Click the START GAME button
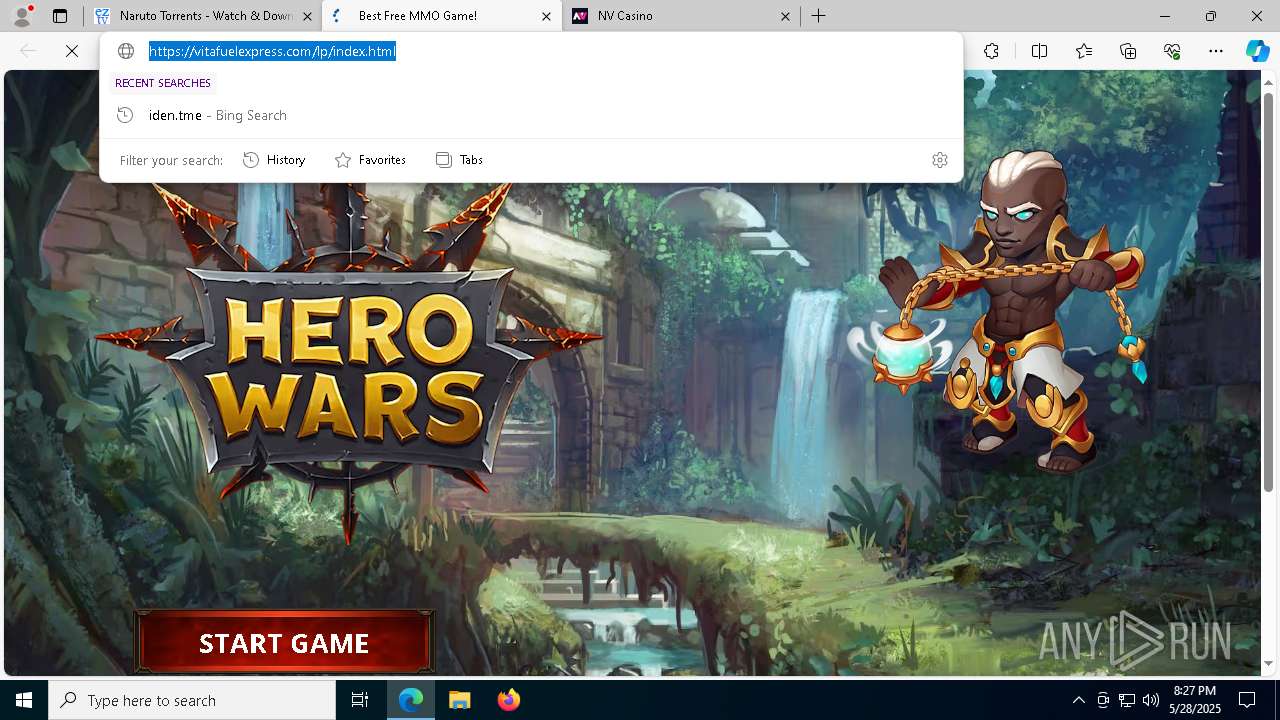 coord(284,643)
